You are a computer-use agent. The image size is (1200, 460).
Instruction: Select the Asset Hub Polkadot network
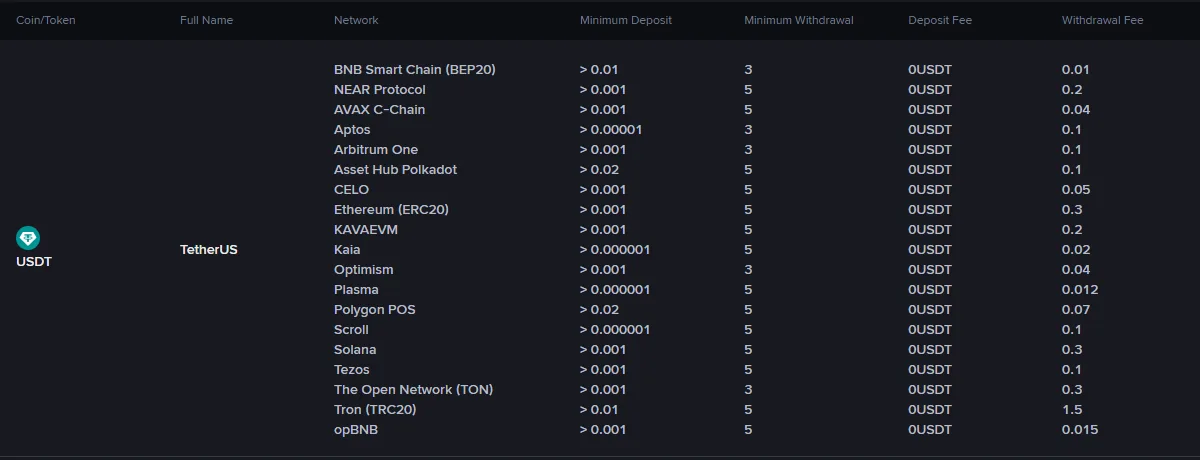click(395, 170)
